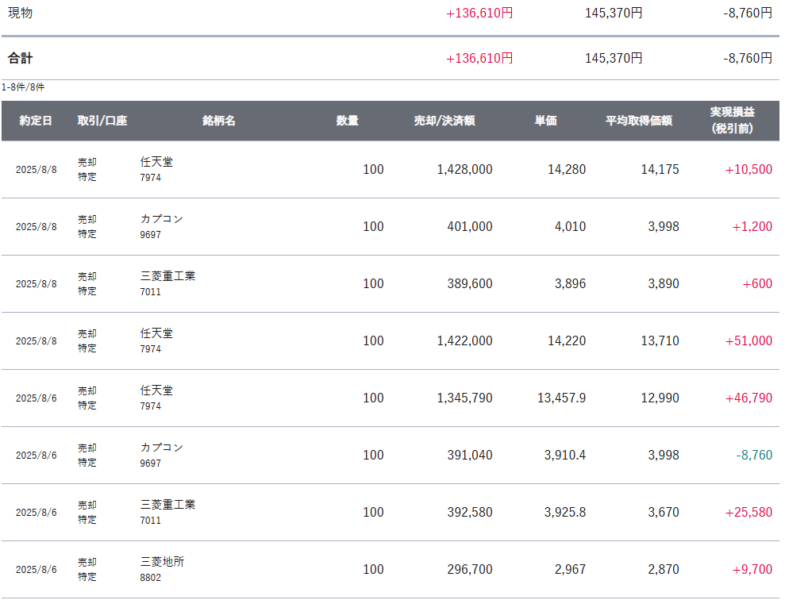Click the 単価 column header
The image size is (785, 600).
546,121
